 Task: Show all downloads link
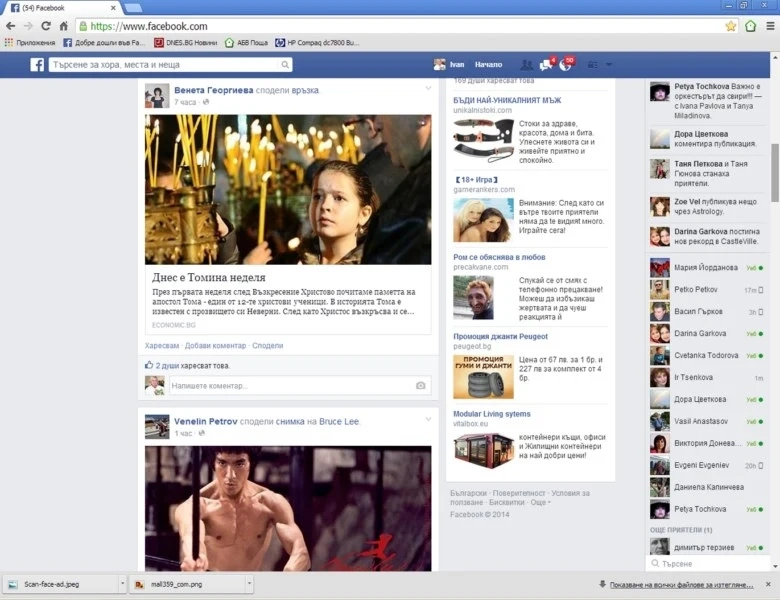click(x=682, y=585)
